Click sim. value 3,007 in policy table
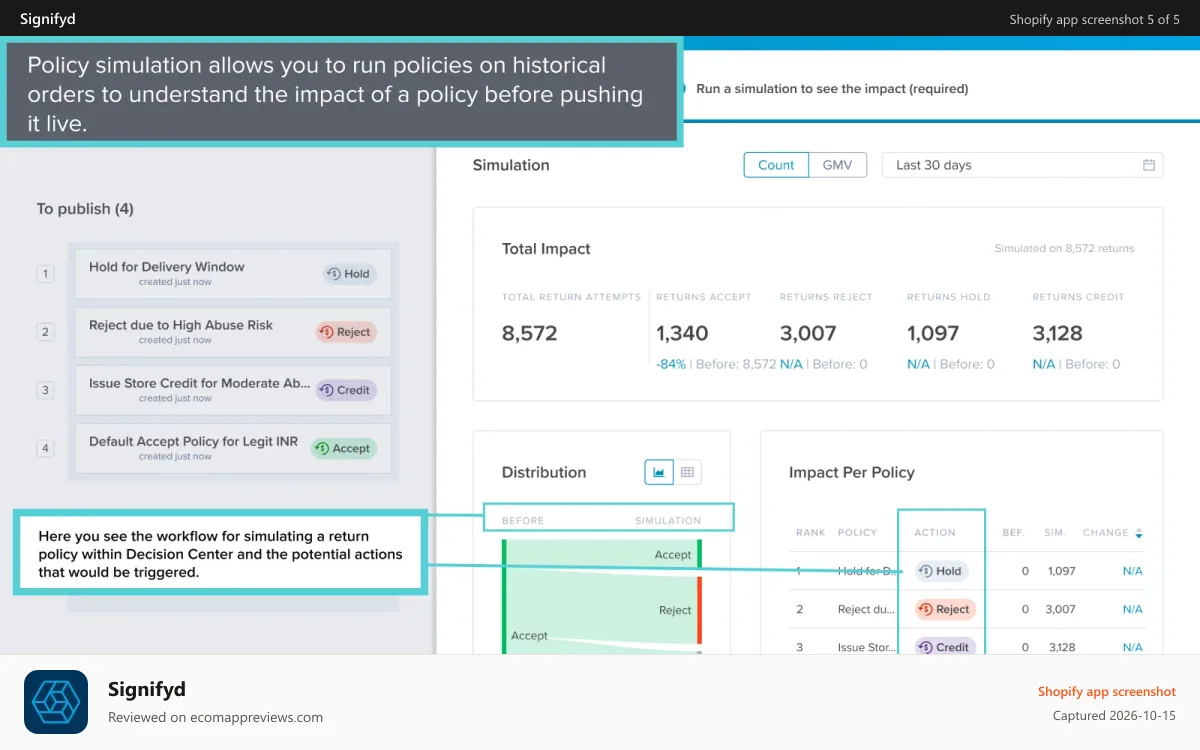 click(x=1060, y=609)
